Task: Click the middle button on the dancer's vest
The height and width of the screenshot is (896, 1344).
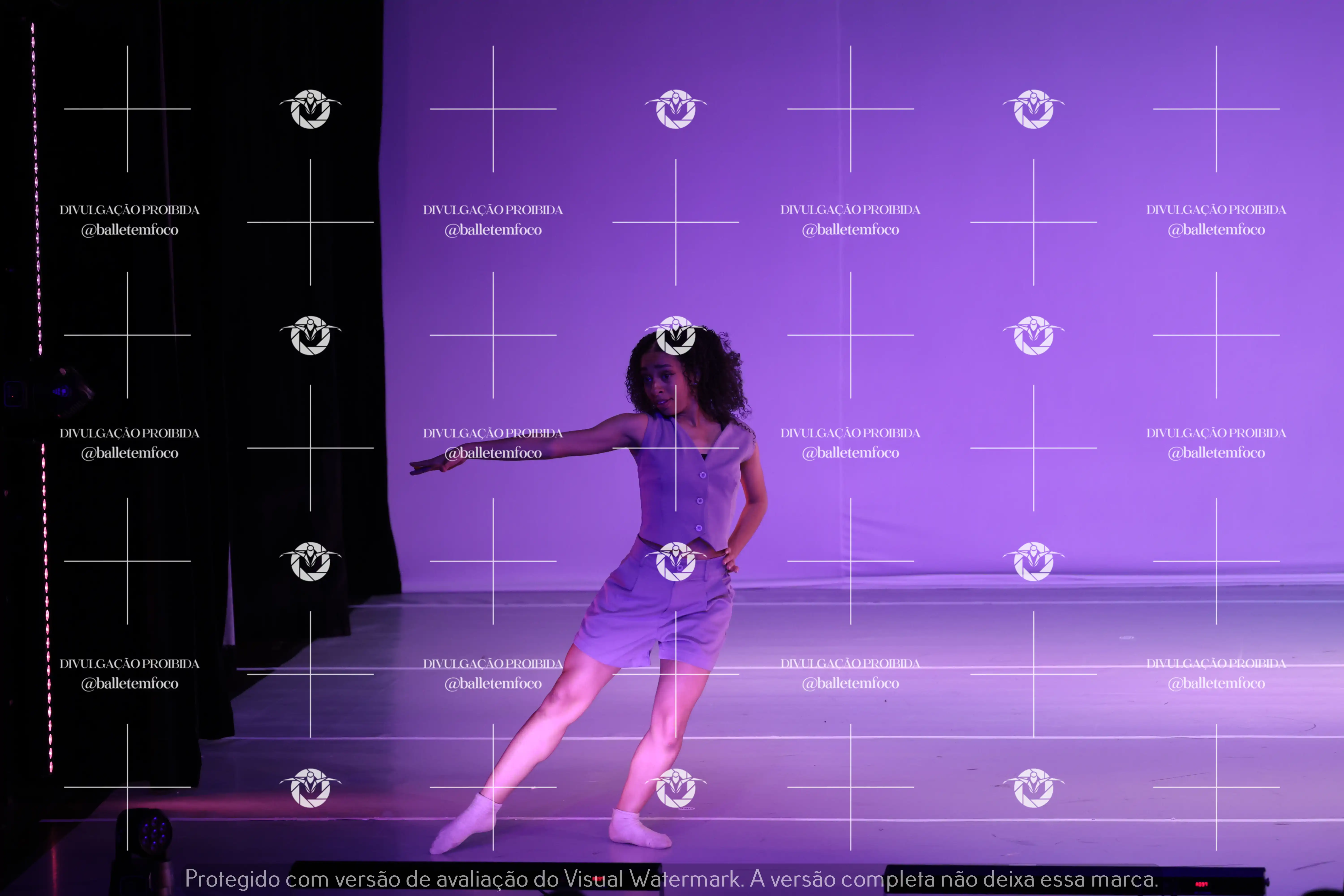Action: pos(700,501)
